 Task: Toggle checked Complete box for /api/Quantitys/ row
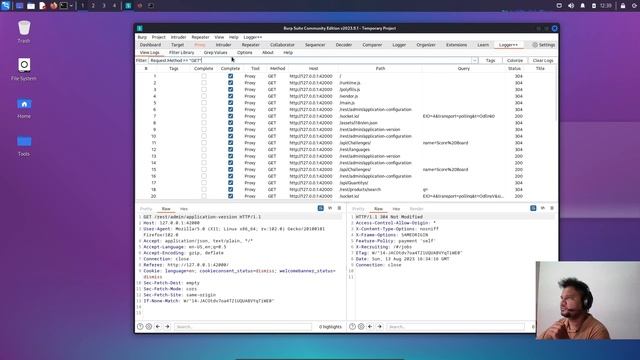point(231,183)
